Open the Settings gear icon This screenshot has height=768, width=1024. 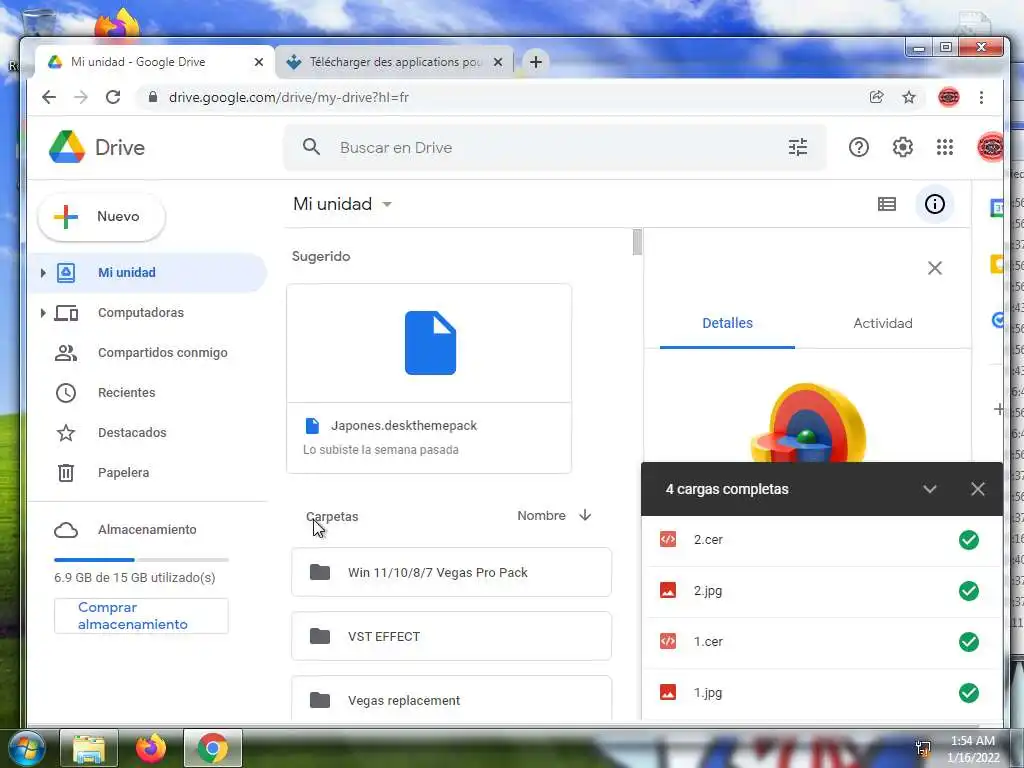tap(903, 147)
